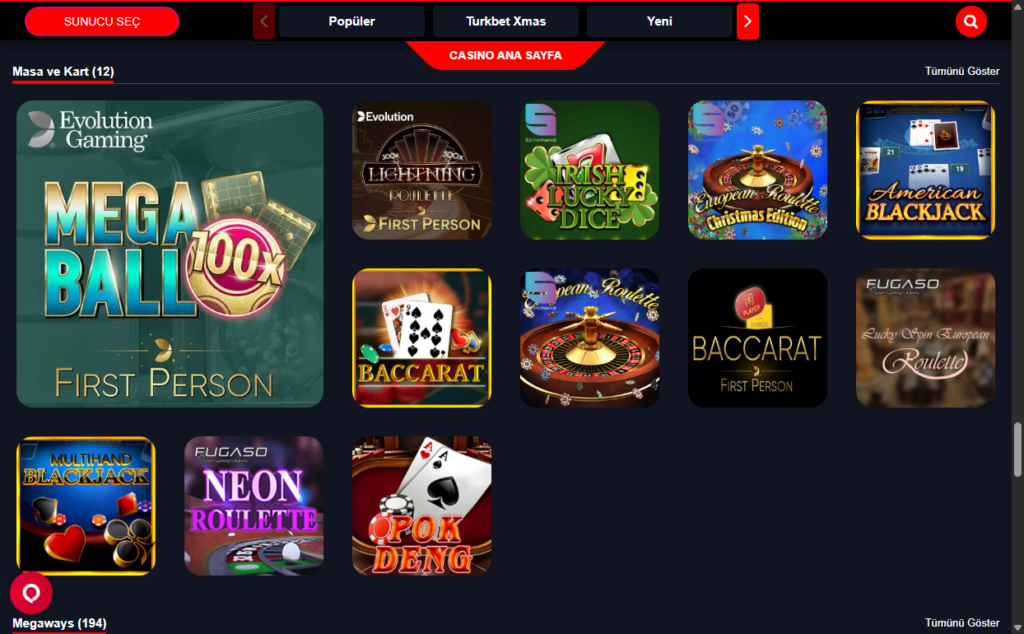Screen dimensions: 1024x634
Task: Show next categories with right arrow
Action: tap(748, 22)
